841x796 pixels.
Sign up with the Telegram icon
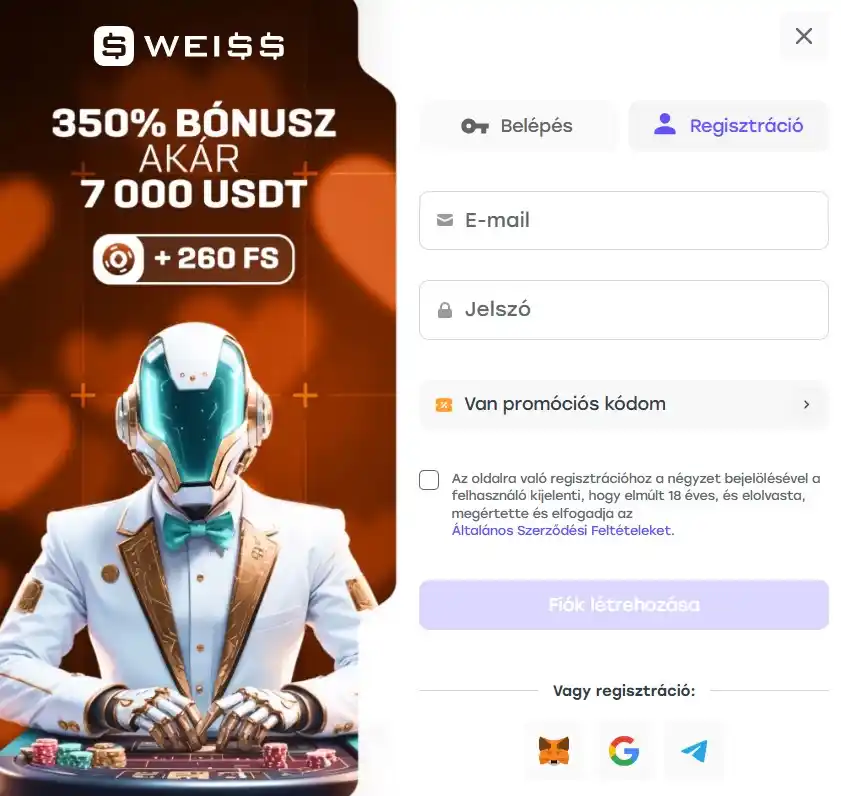point(694,750)
